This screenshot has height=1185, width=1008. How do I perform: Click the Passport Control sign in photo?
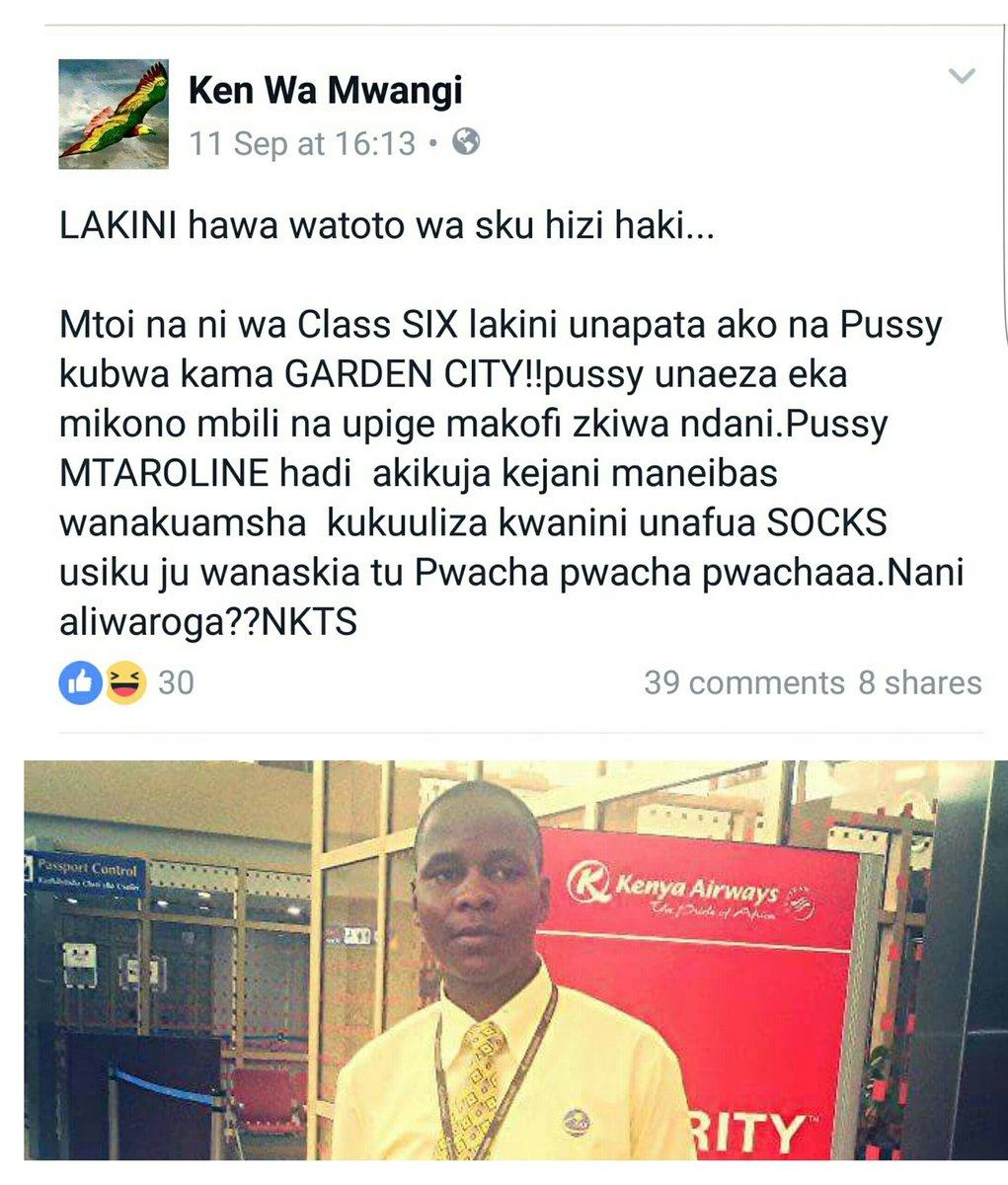(x=87, y=873)
